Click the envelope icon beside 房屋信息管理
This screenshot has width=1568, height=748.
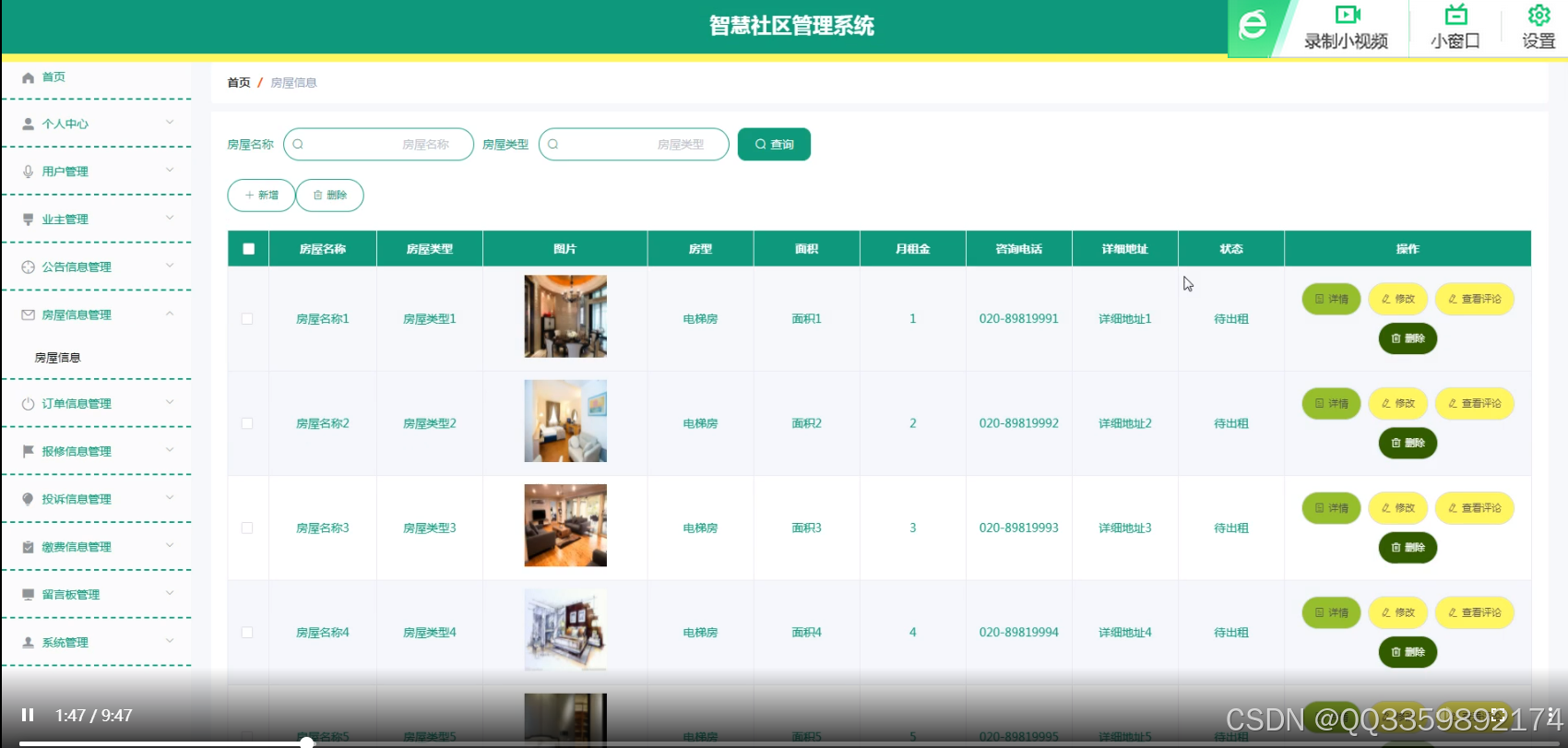pos(28,315)
